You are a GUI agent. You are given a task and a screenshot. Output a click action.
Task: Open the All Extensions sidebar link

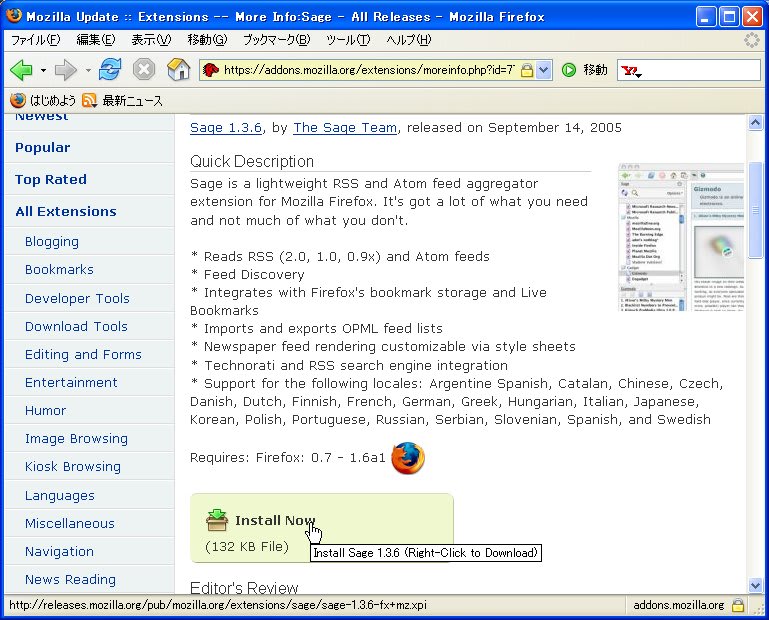click(x=66, y=211)
